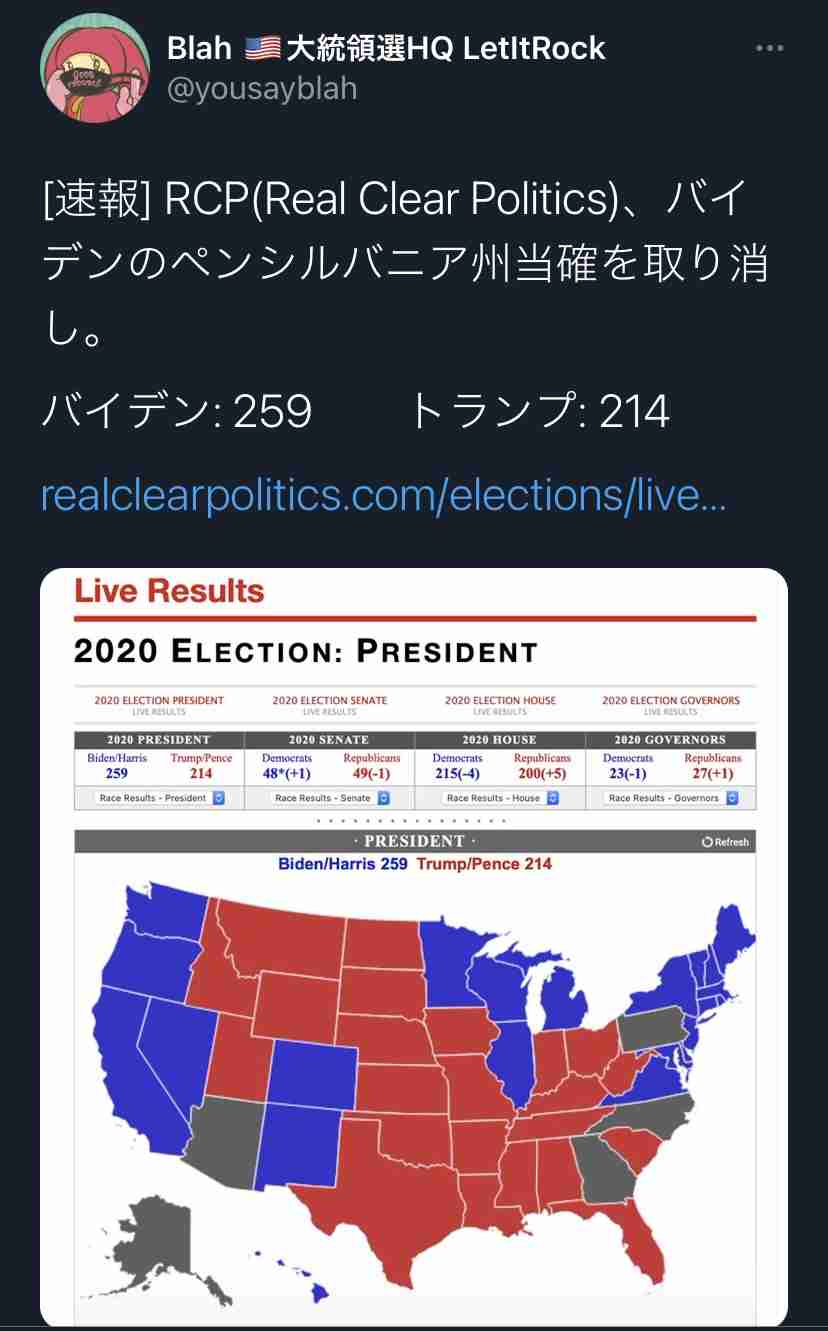Open the realclearpolitics.com elections link

[383, 496]
